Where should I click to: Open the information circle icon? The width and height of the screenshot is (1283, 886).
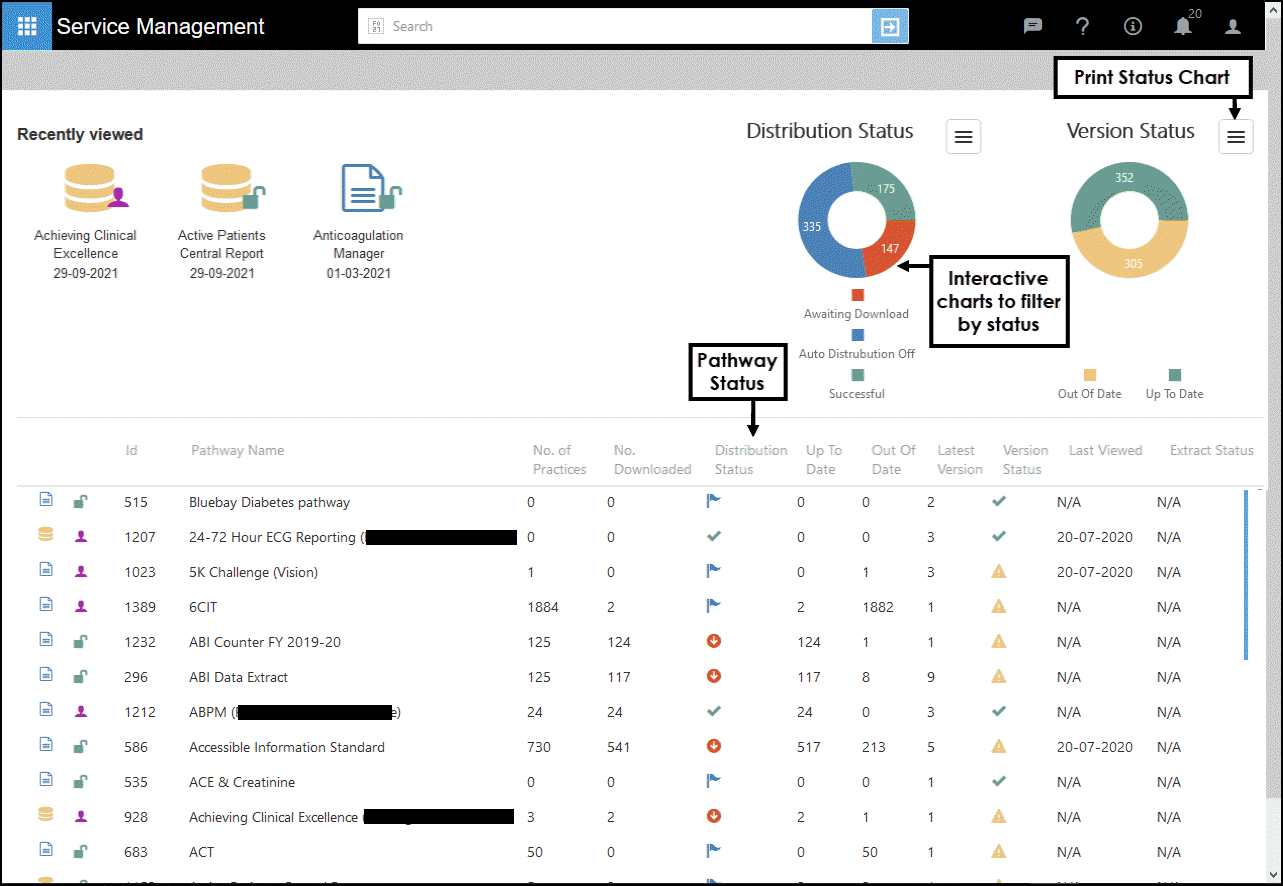(1133, 27)
